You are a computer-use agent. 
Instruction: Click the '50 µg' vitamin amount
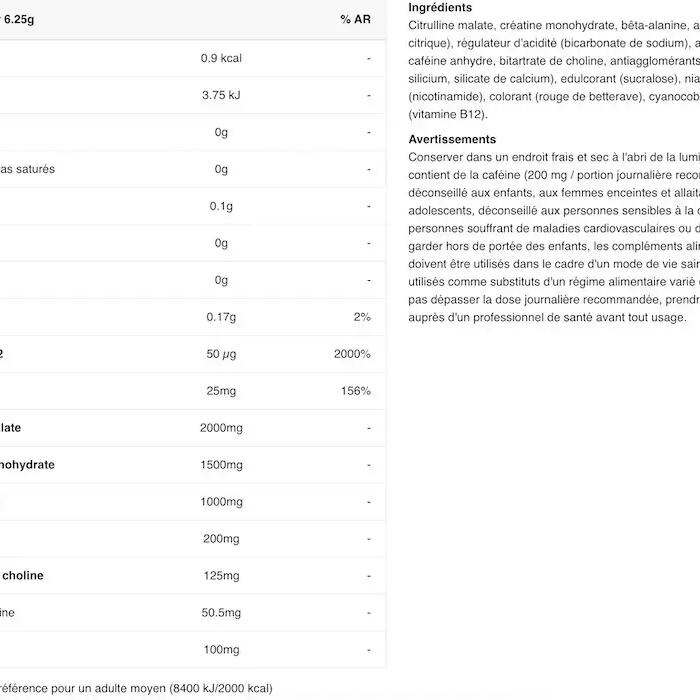point(221,354)
